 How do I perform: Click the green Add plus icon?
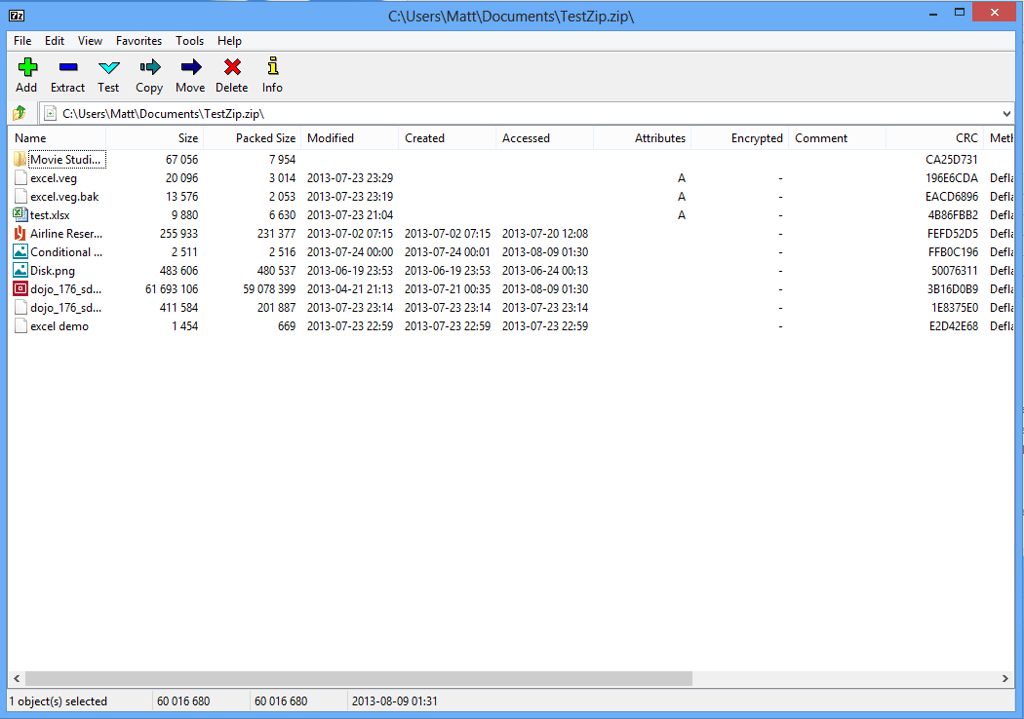(x=27, y=67)
